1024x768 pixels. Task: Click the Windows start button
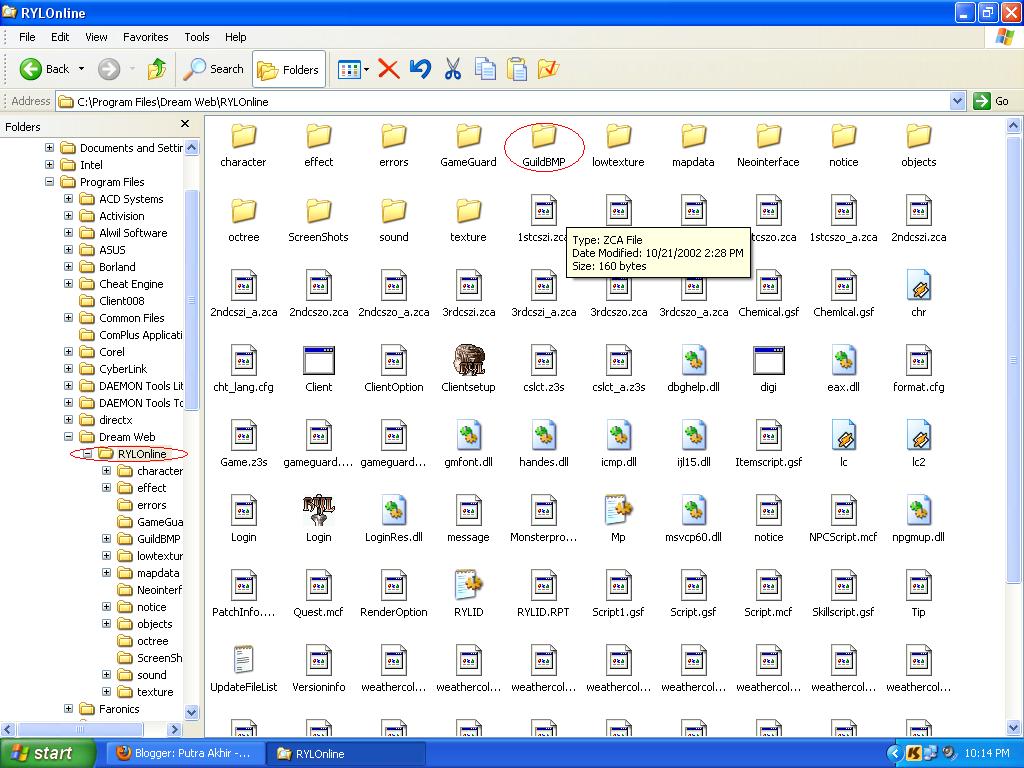(x=48, y=753)
